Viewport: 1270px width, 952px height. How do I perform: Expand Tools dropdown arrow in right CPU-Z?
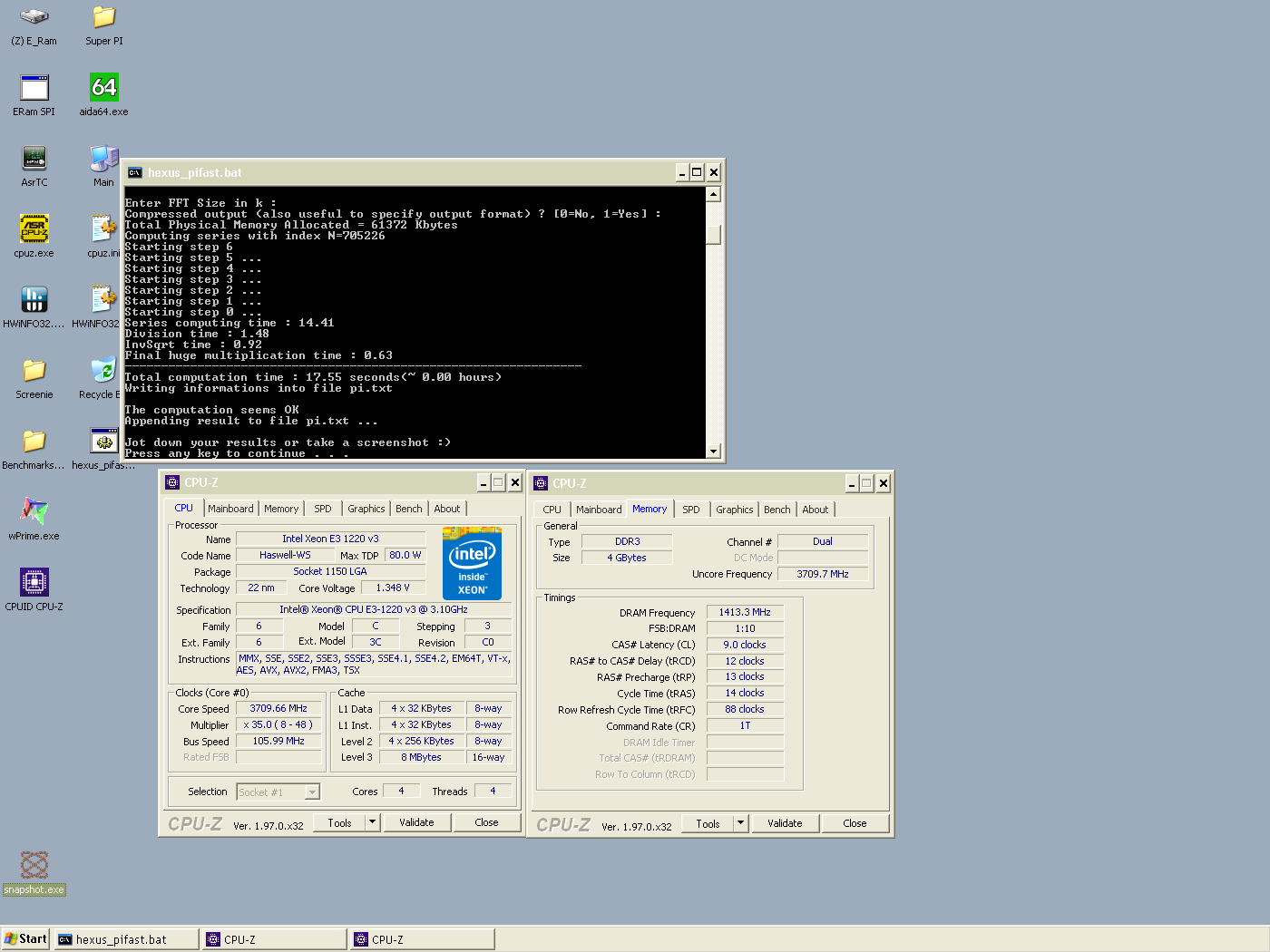click(x=740, y=823)
